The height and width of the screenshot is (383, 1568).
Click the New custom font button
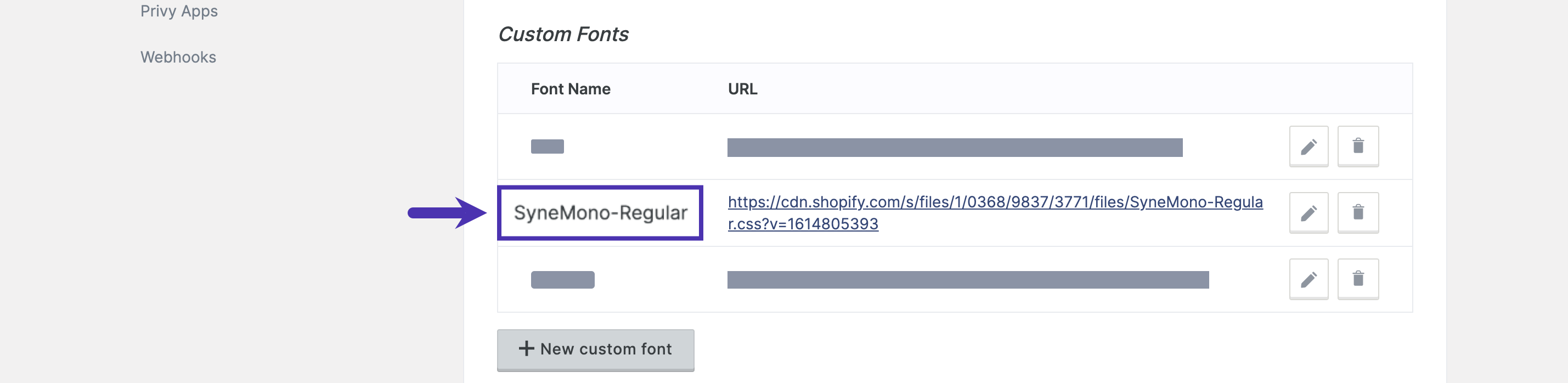[x=595, y=350]
